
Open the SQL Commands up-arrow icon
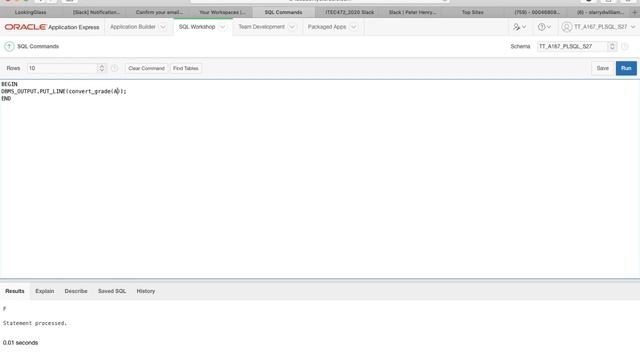[9, 47]
